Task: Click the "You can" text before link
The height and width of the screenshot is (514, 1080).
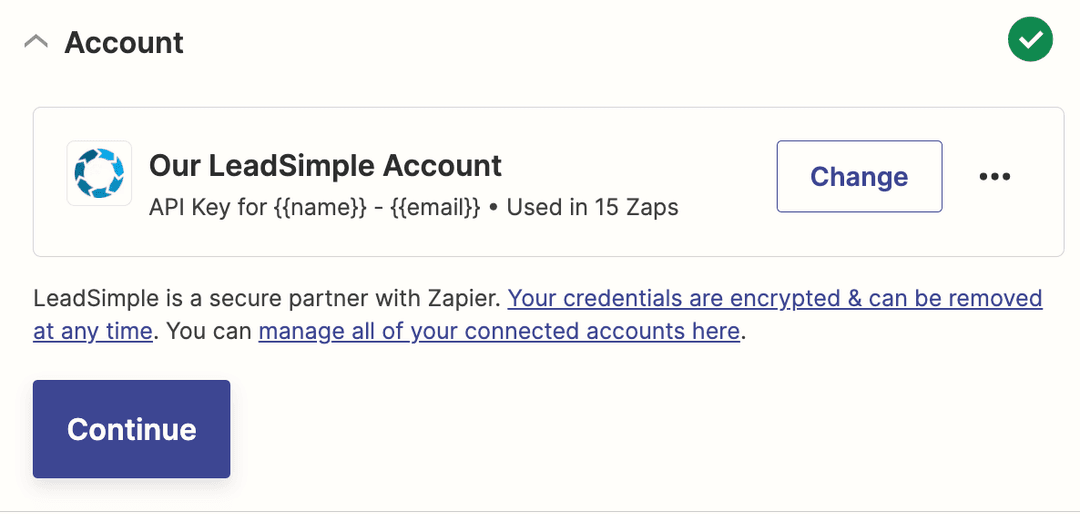Action: tap(208, 331)
